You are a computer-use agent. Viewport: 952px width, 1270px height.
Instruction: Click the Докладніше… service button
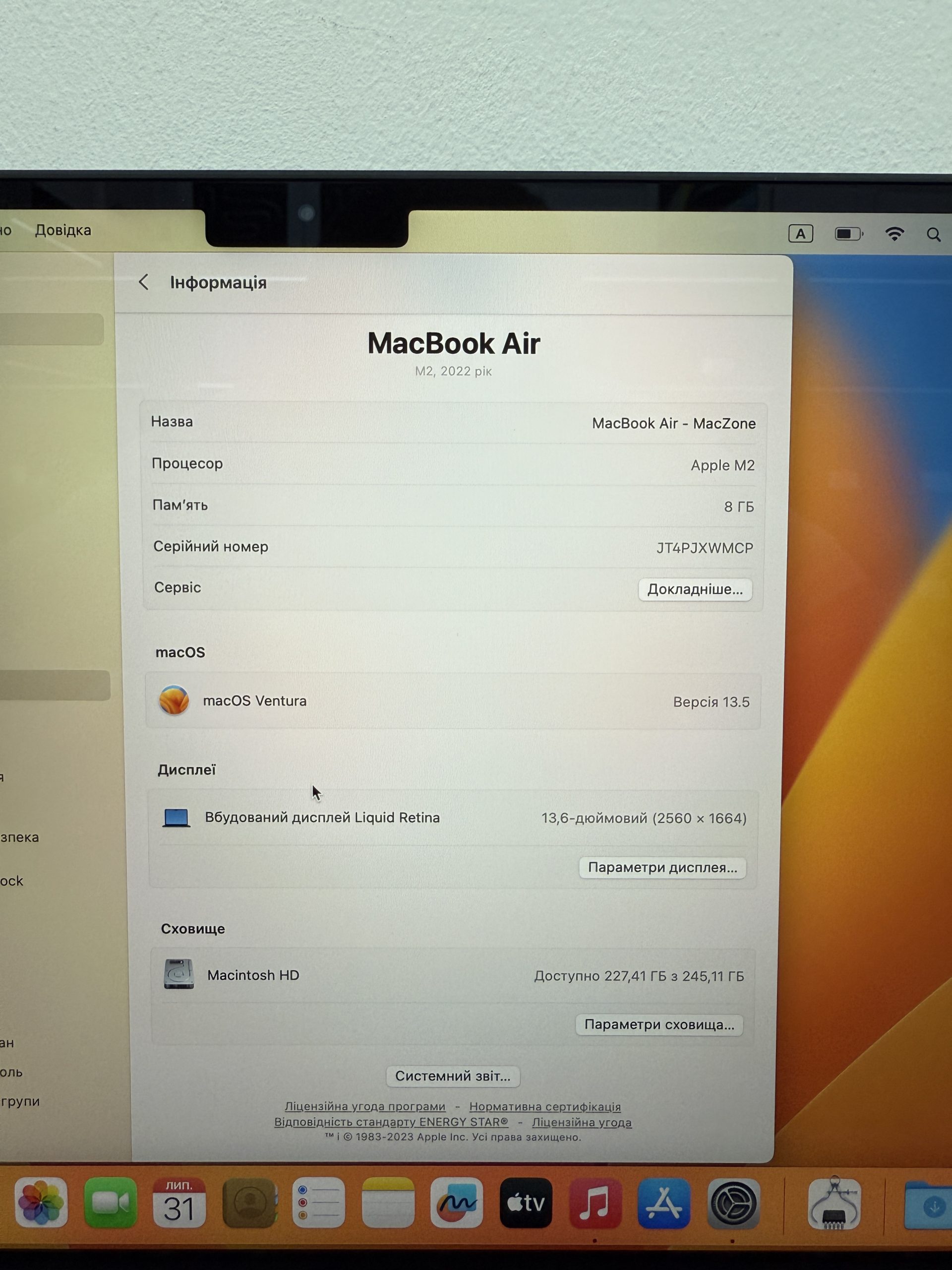coord(695,590)
